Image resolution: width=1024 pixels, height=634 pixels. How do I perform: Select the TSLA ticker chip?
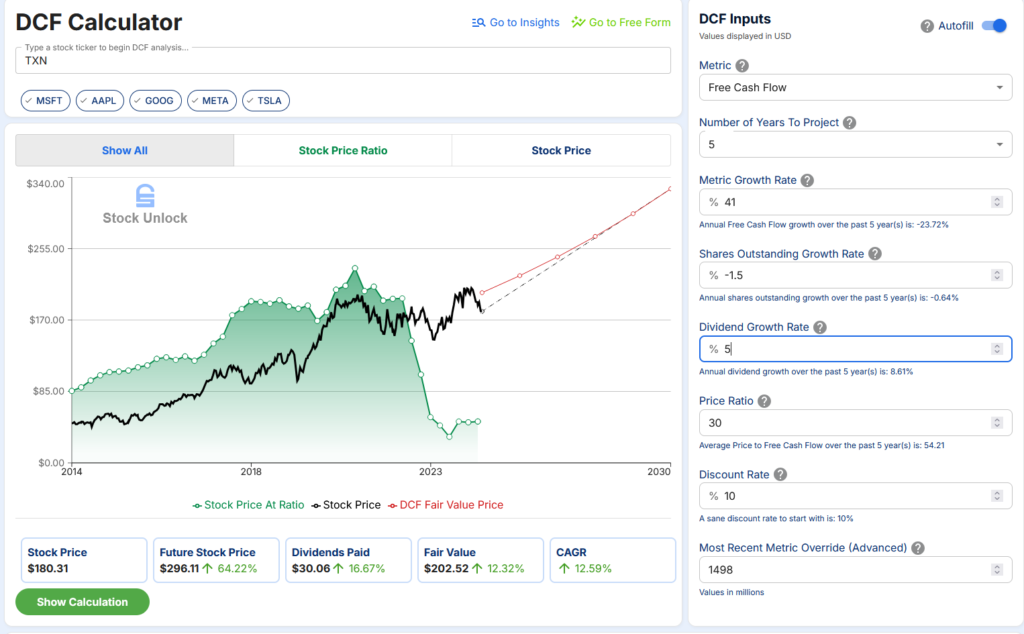tap(266, 101)
